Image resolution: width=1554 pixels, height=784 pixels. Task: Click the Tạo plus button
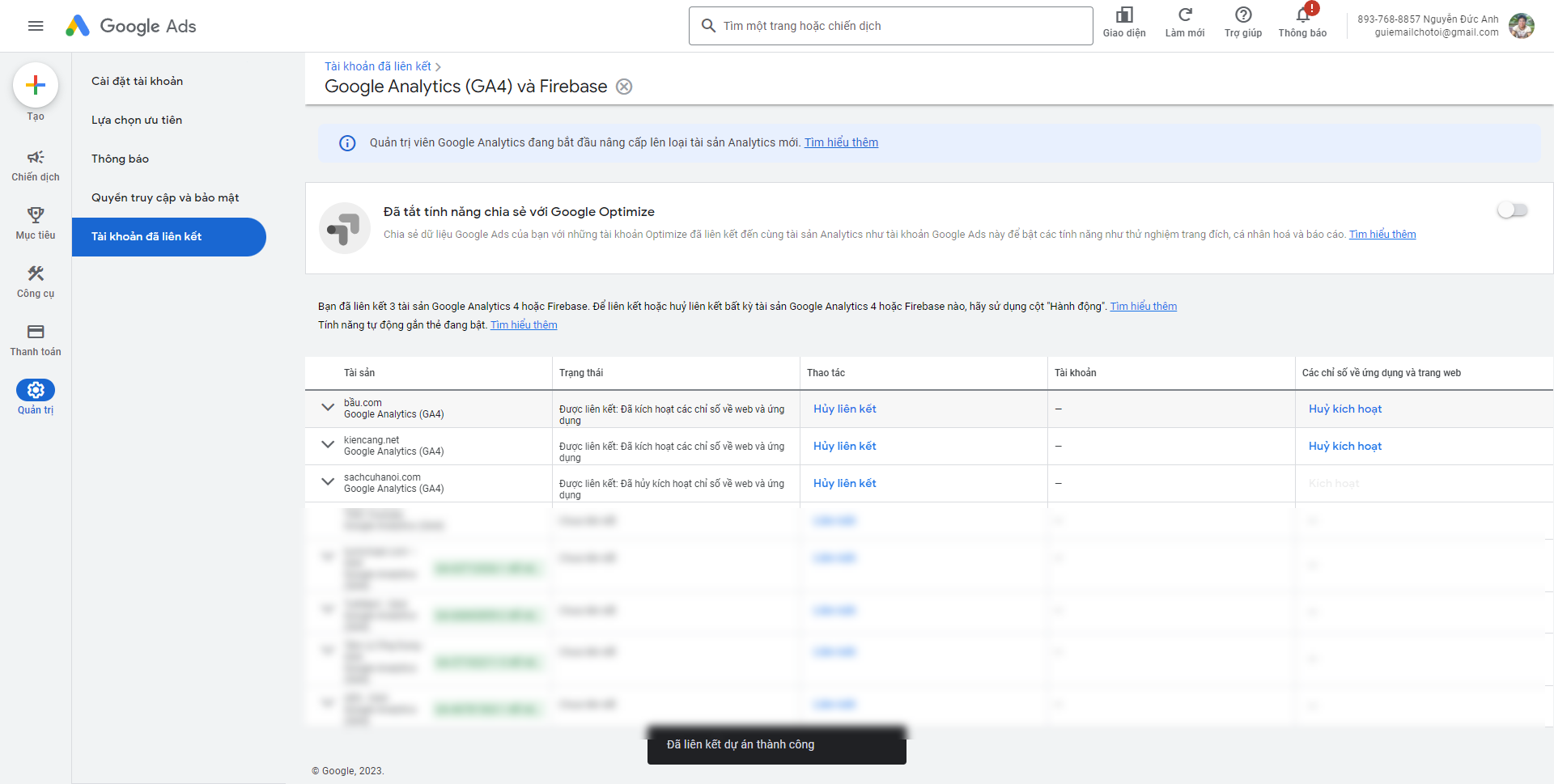click(36, 85)
